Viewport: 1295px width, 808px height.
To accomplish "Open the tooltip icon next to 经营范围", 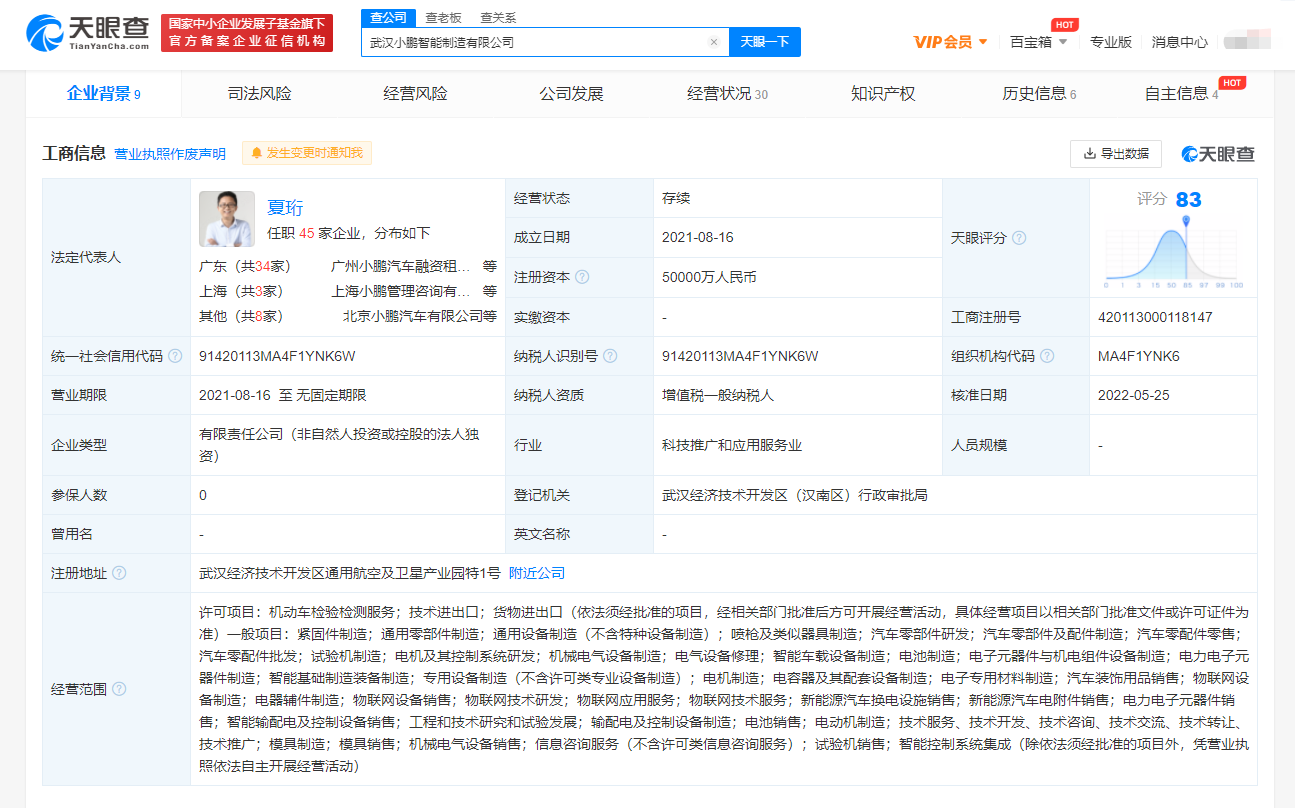I will coord(120,690).
